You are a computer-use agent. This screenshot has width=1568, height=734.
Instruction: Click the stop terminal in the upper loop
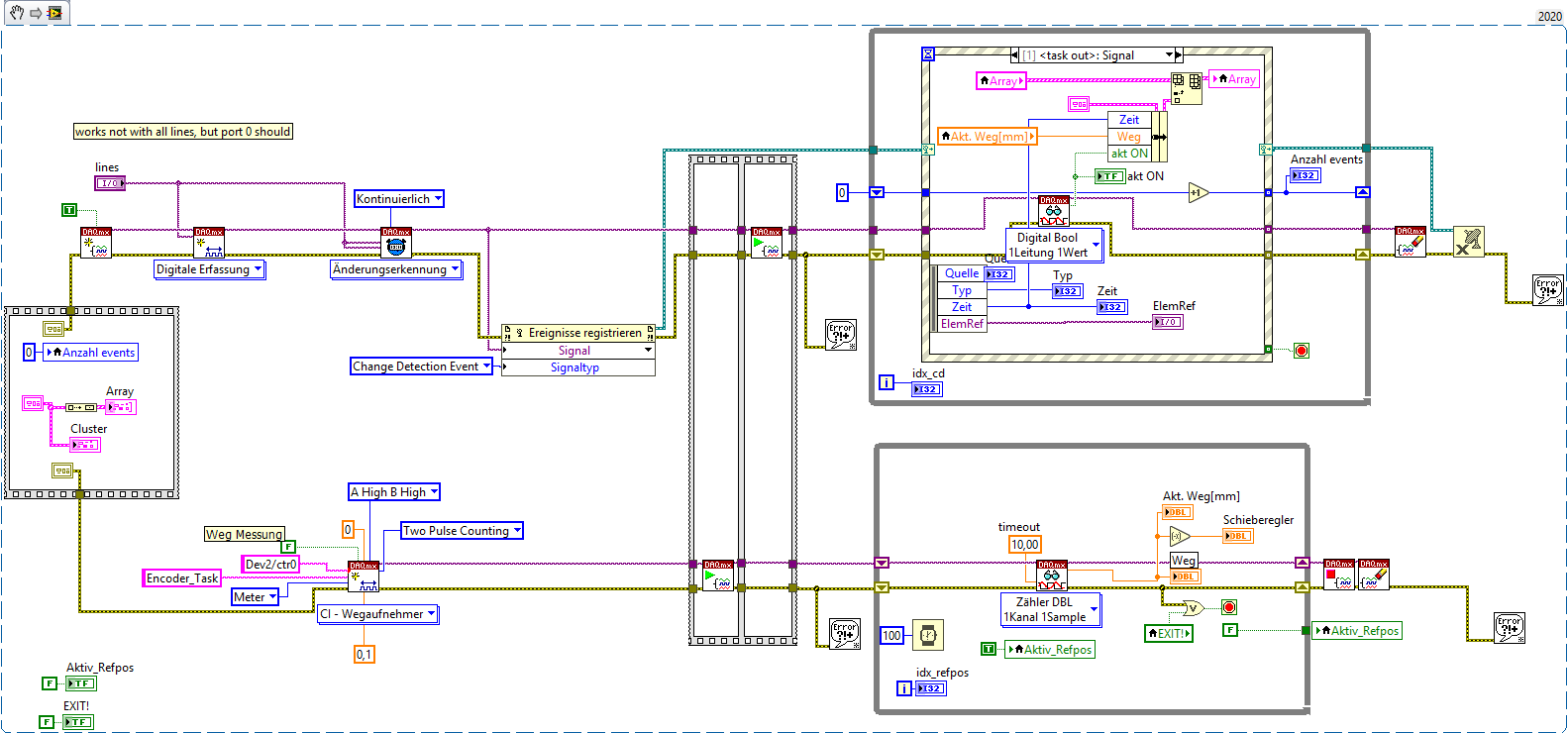coord(1302,351)
